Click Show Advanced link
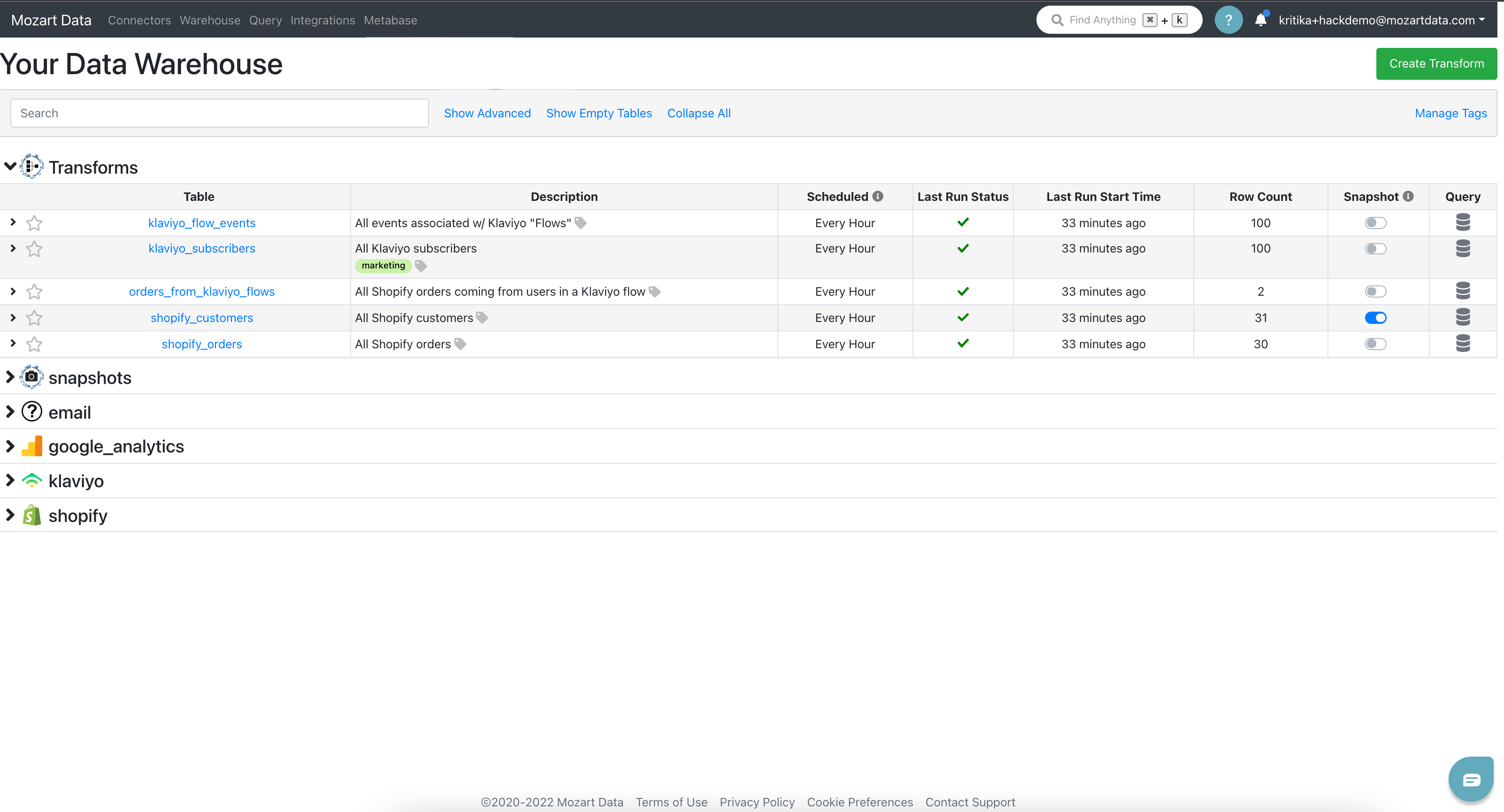The image size is (1504, 812). click(x=487, y=113)
